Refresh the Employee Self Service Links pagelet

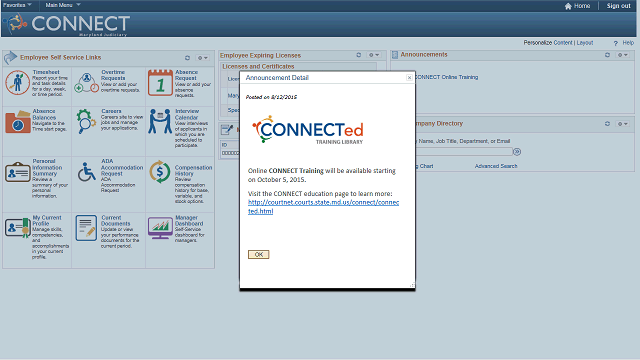187,58
